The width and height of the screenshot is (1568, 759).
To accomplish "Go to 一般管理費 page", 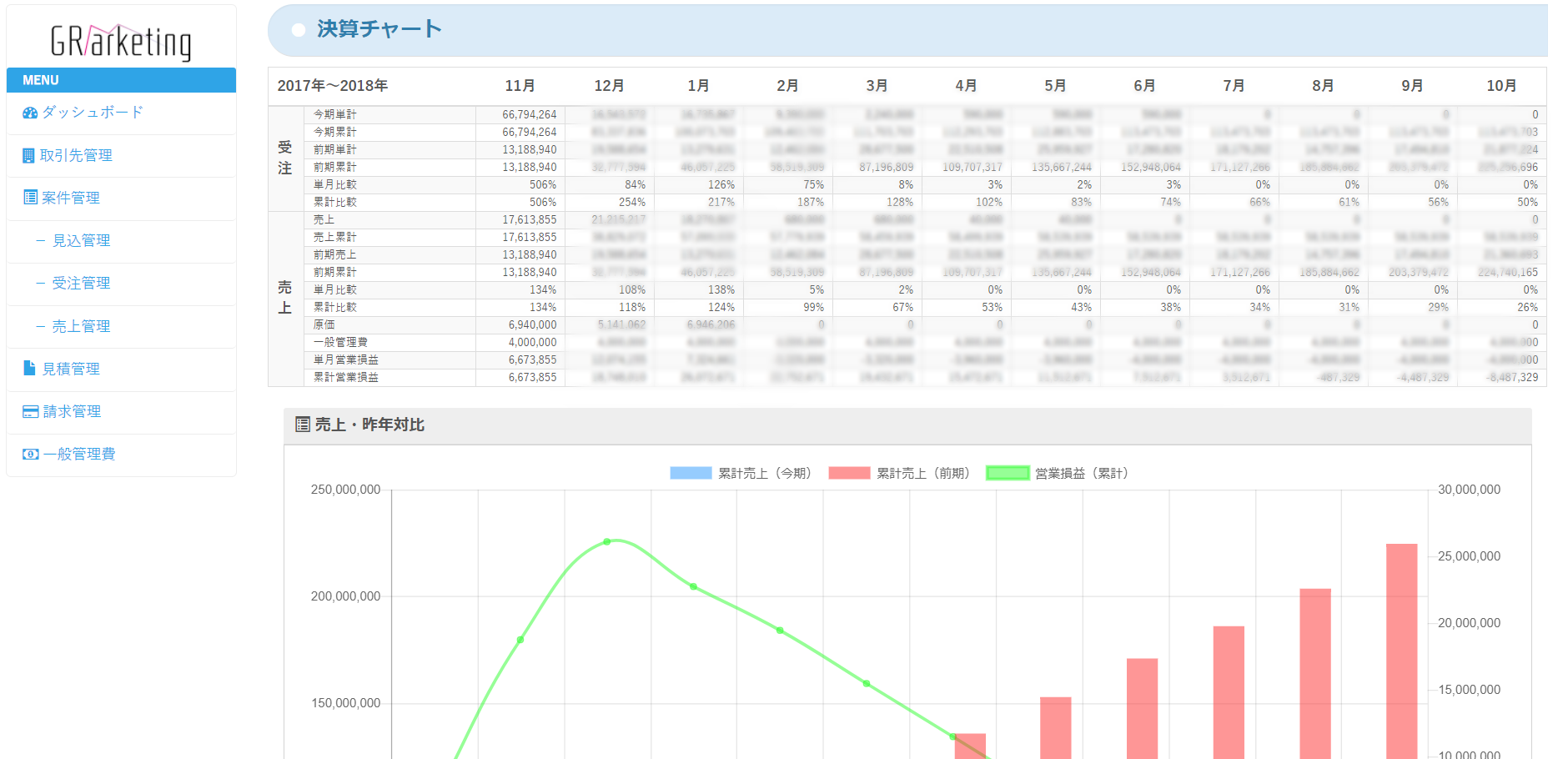I will tap(79, 454).
